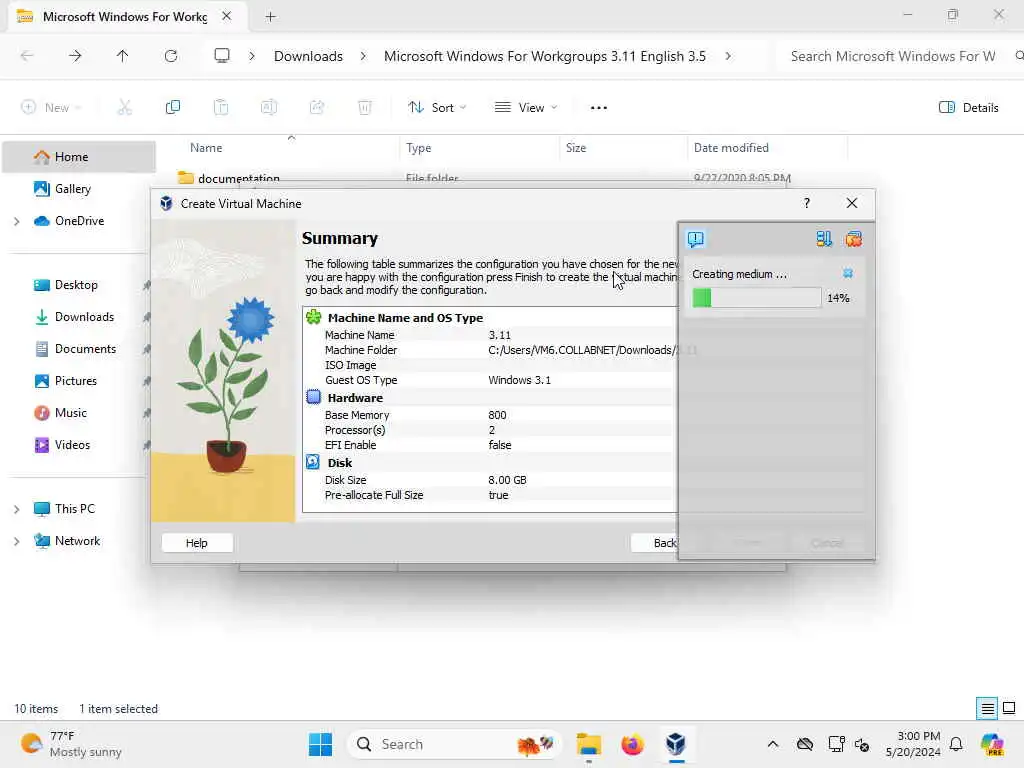This screenshot has height=768, width=1024.
Task: Click the delete finished notifications icon
Action: (x=853, y=239)
